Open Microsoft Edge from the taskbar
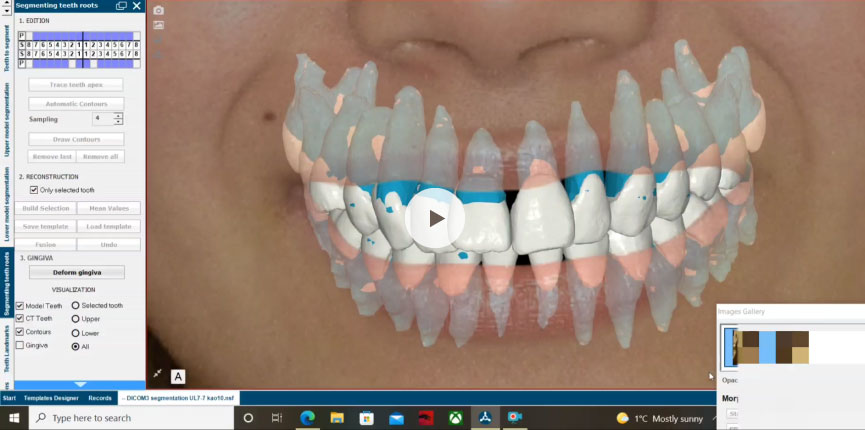Screen dimensions: 865x430 (307, 418)
